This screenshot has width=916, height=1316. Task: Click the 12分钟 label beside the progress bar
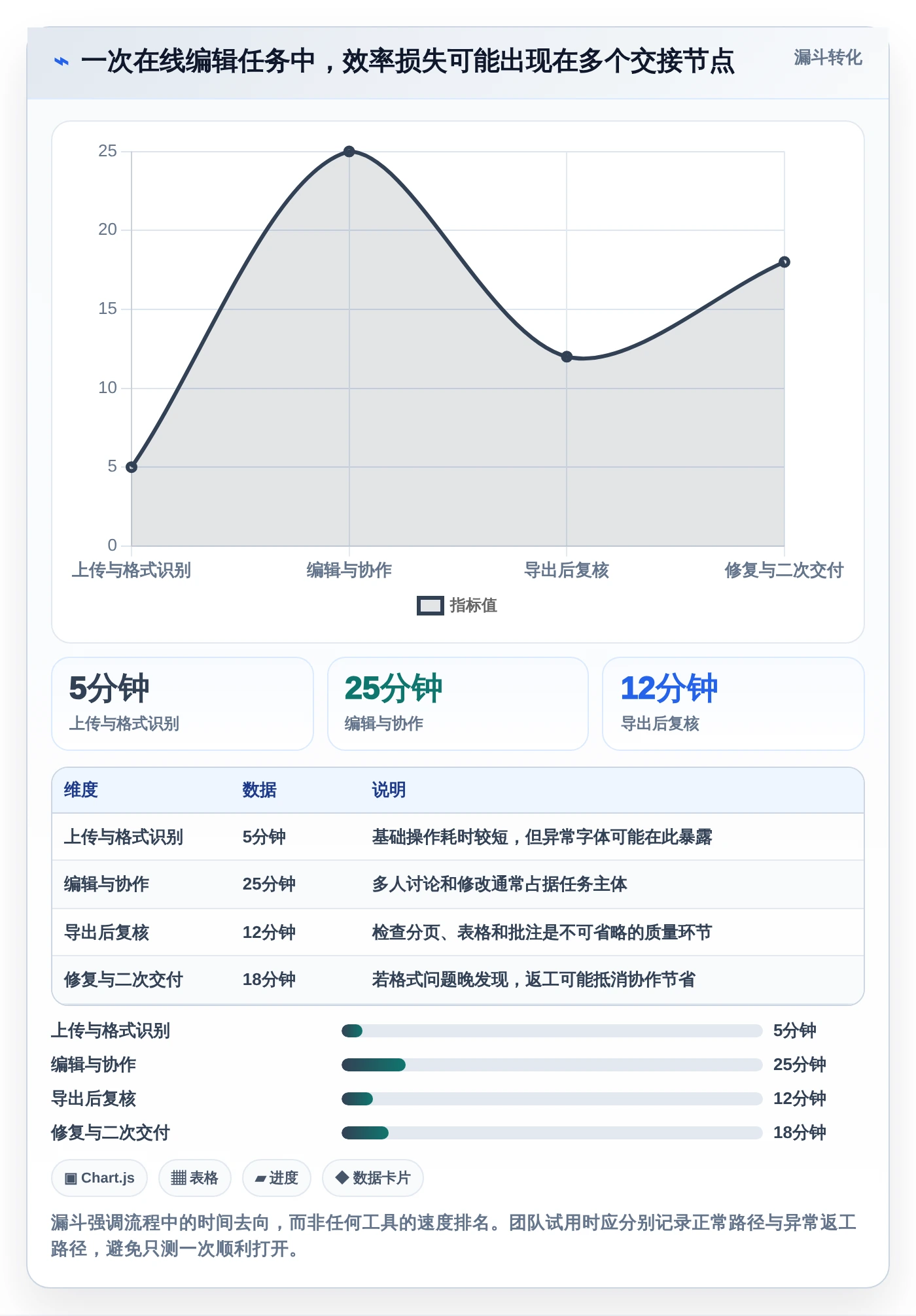pyautogui.click(x=800, y=1099)
